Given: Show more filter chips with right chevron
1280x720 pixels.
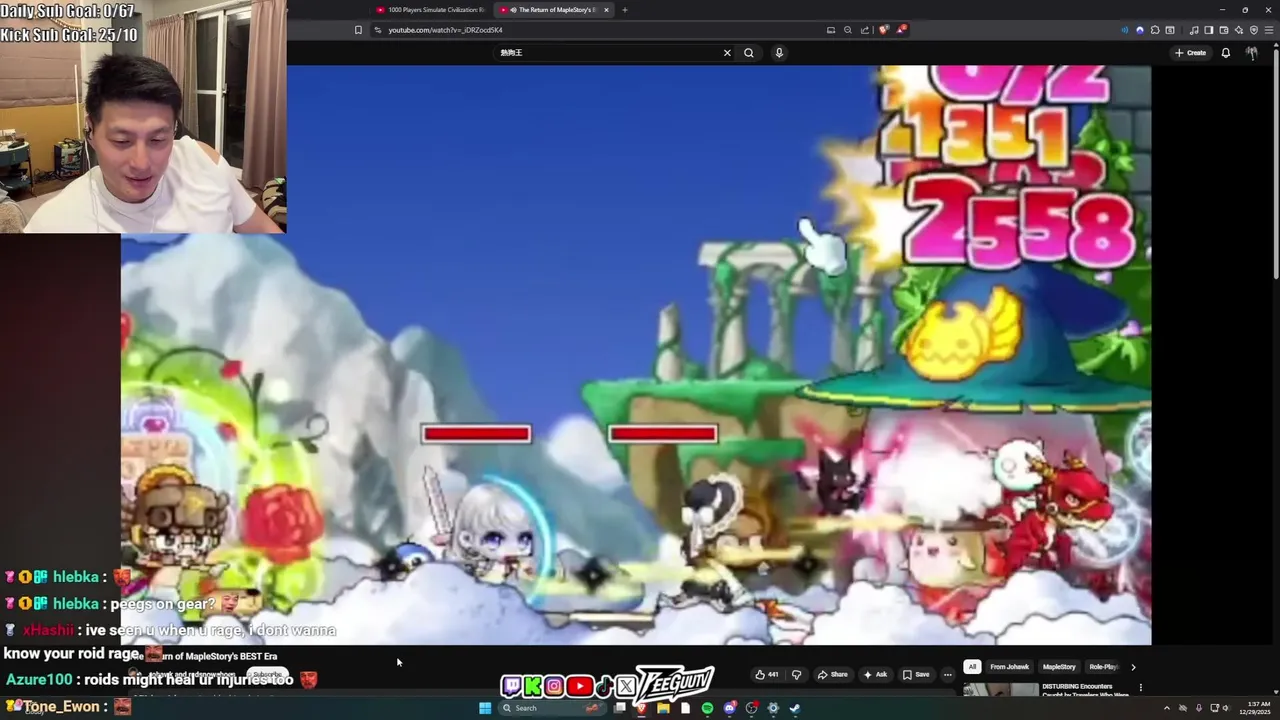Looking at the screenshot, I should pyautogui.click(x=1133, y=667).
